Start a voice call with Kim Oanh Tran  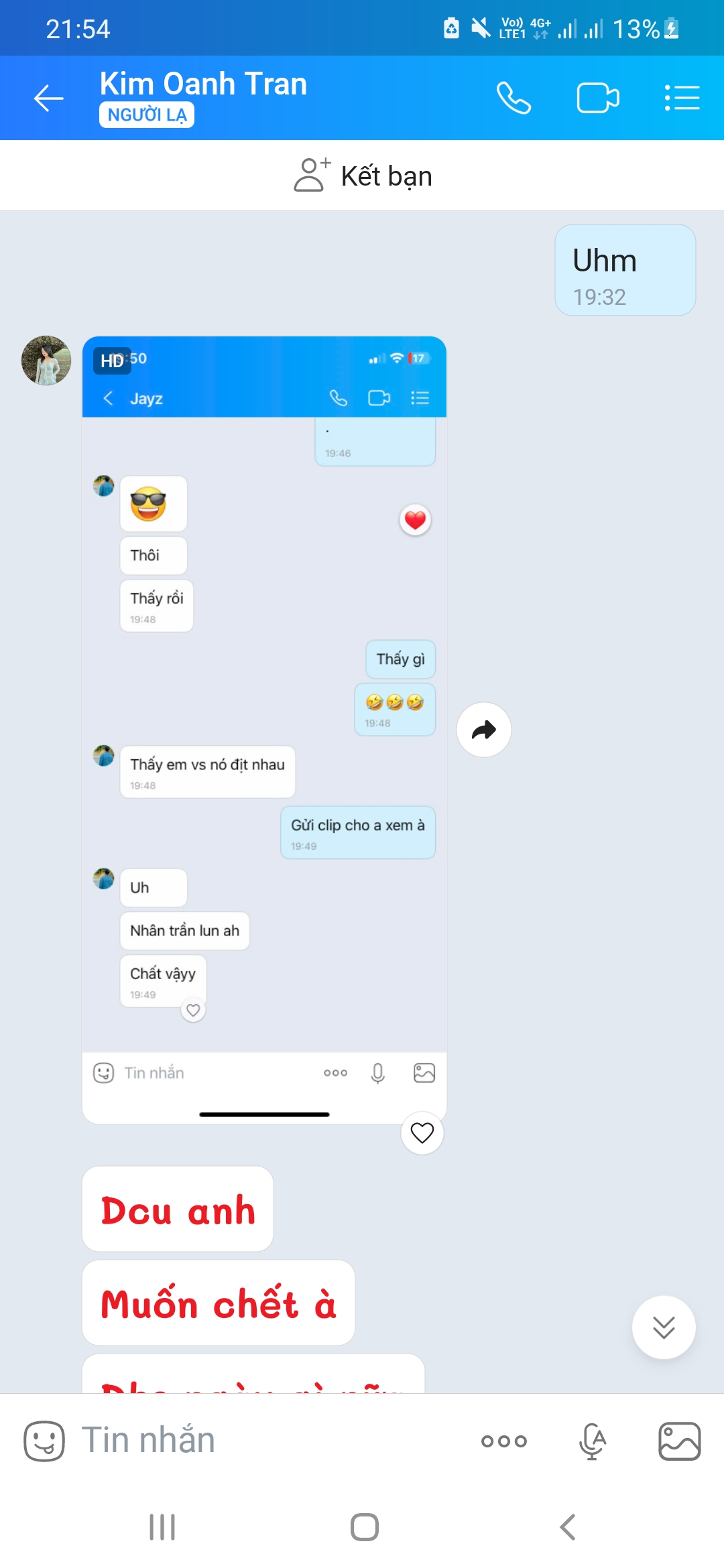pyautogui.click(x=514, y=99)
